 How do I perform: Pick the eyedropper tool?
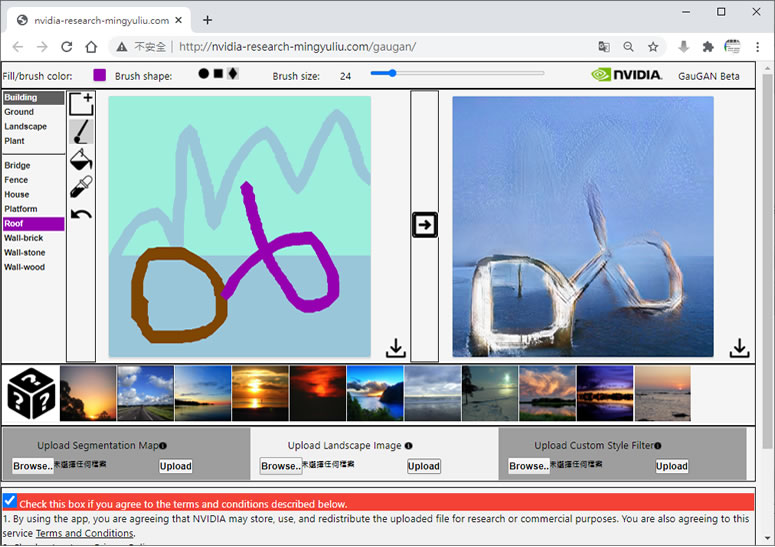[82, 187]
